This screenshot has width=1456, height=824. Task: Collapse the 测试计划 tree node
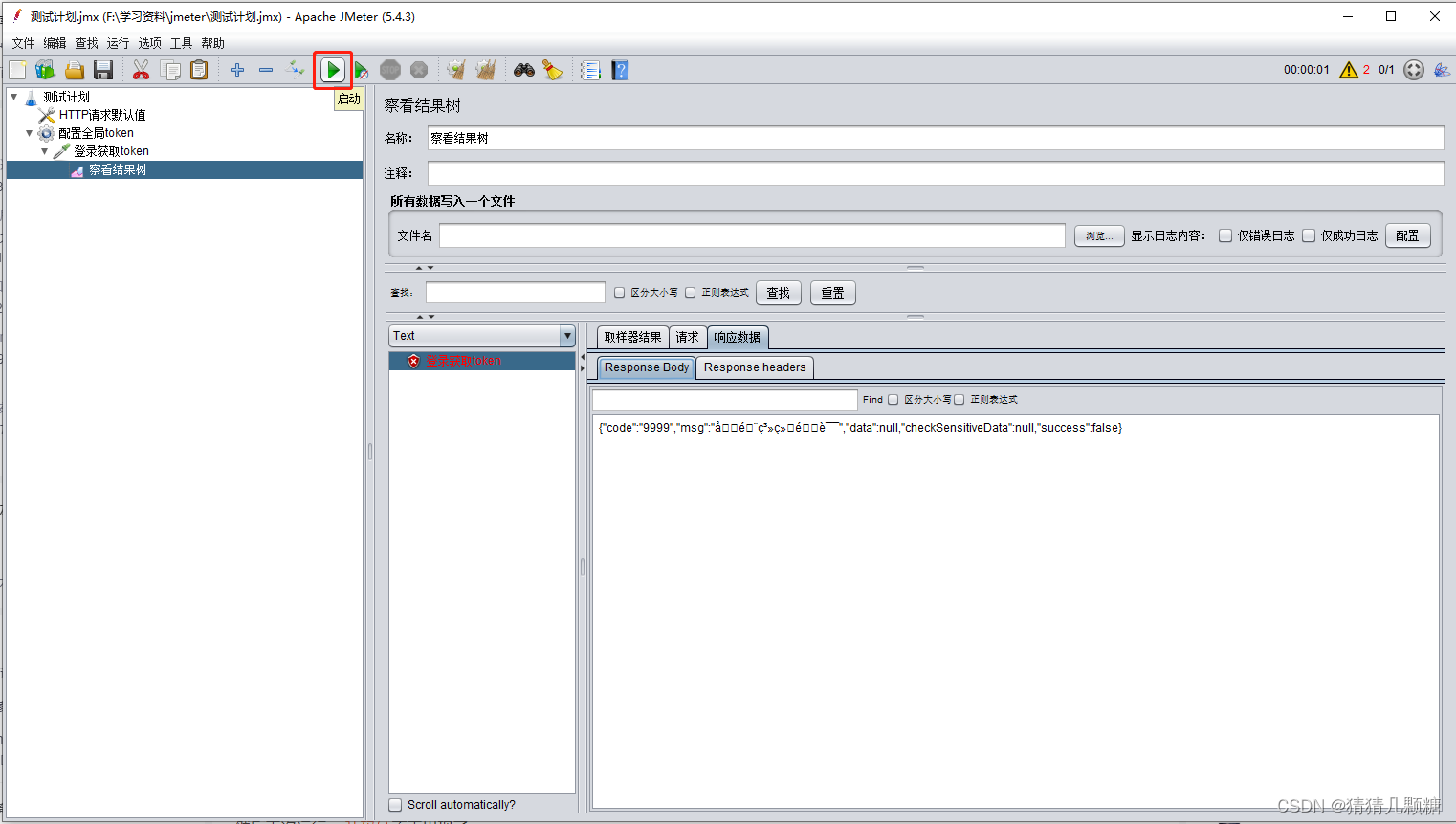click(13, 97)
